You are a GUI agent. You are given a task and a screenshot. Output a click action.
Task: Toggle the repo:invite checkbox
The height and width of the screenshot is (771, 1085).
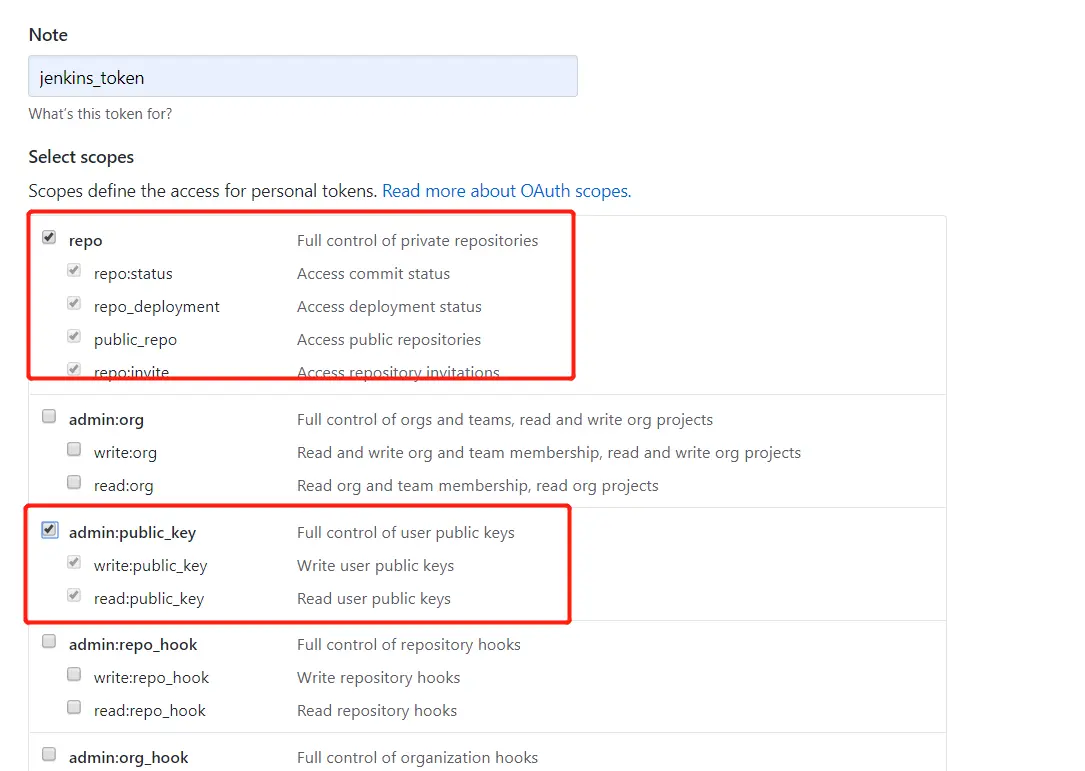74,369
